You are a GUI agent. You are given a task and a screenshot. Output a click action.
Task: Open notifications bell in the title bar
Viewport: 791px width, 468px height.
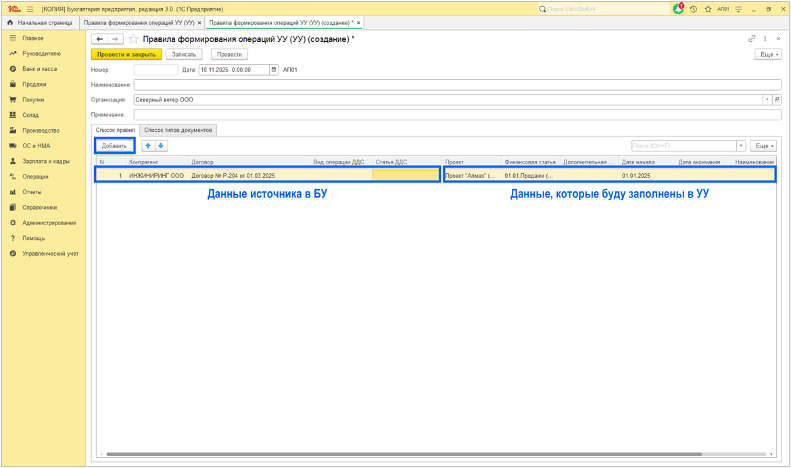(679, 8)
